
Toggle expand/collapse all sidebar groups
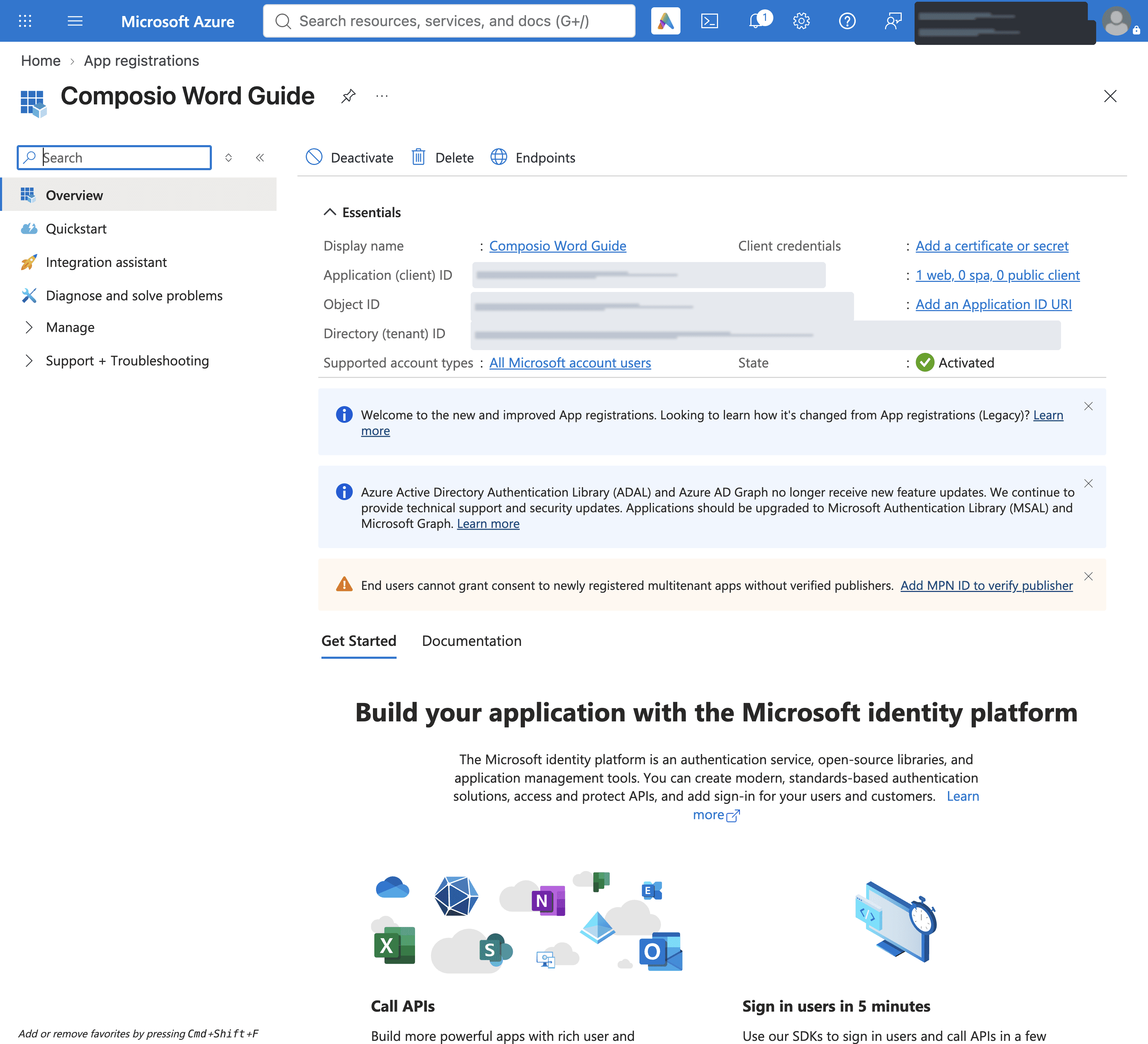point(228,158)
